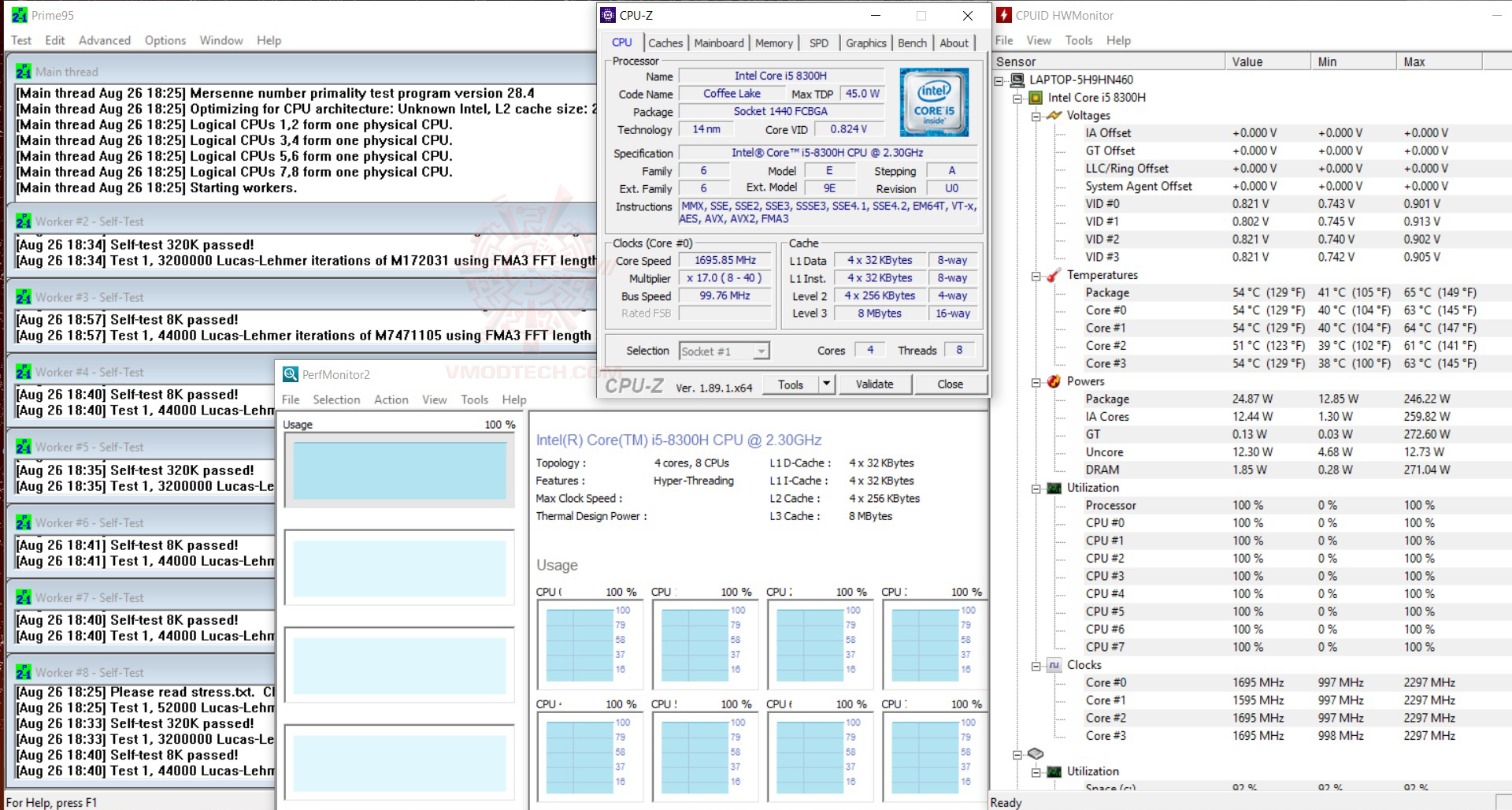Open the Tools button dropdown arrow in CPU-Z
This screenshot has width=1512, height=810.
click(826, 384)
